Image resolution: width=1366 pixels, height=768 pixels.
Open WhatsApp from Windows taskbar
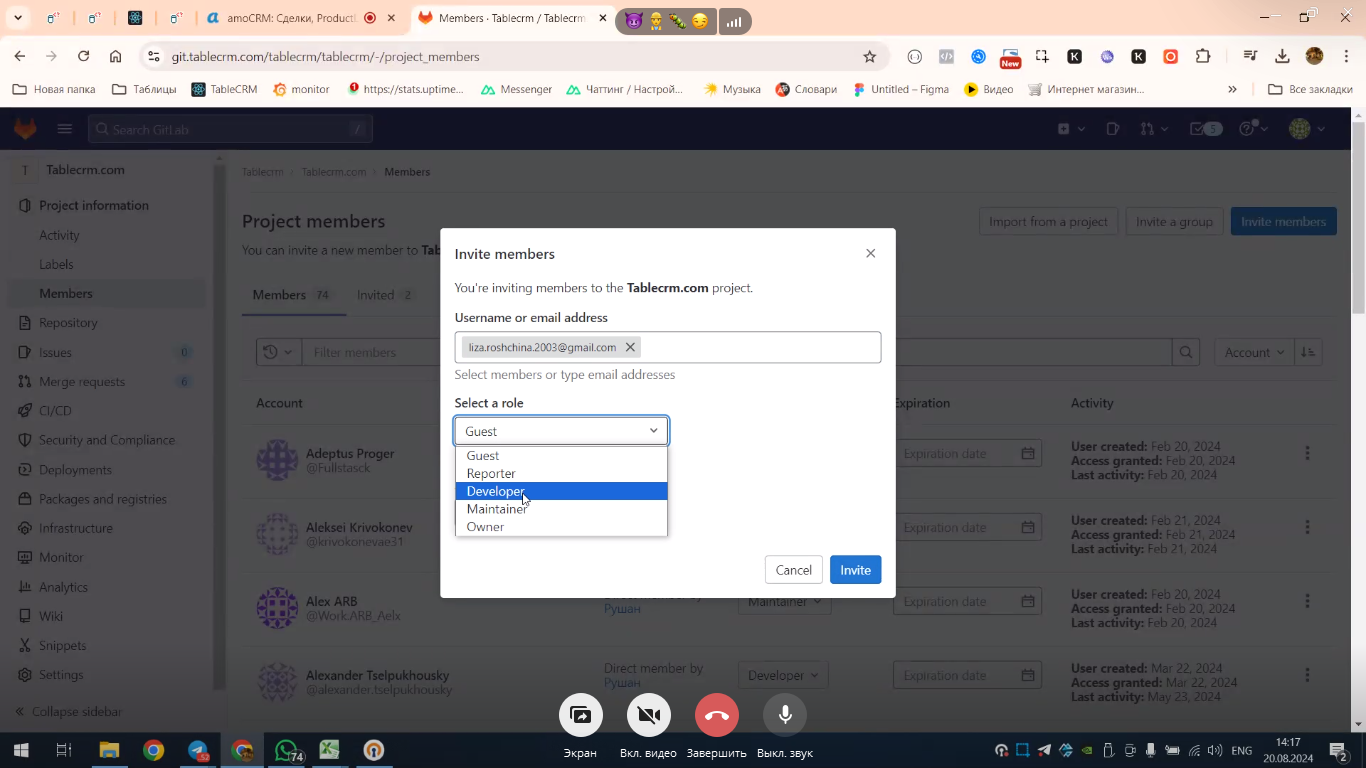point(287,750)
